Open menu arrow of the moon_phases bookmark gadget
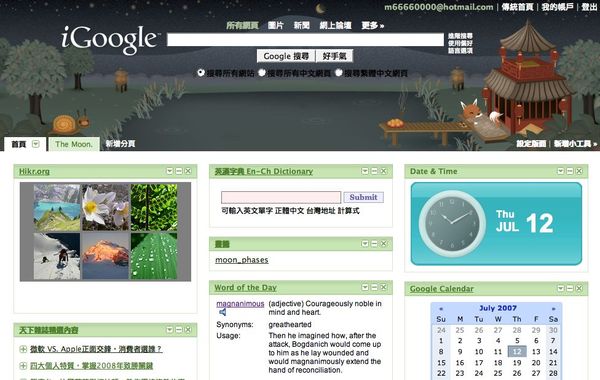This screenshot has height=380, width=600. tap(365, 243)
